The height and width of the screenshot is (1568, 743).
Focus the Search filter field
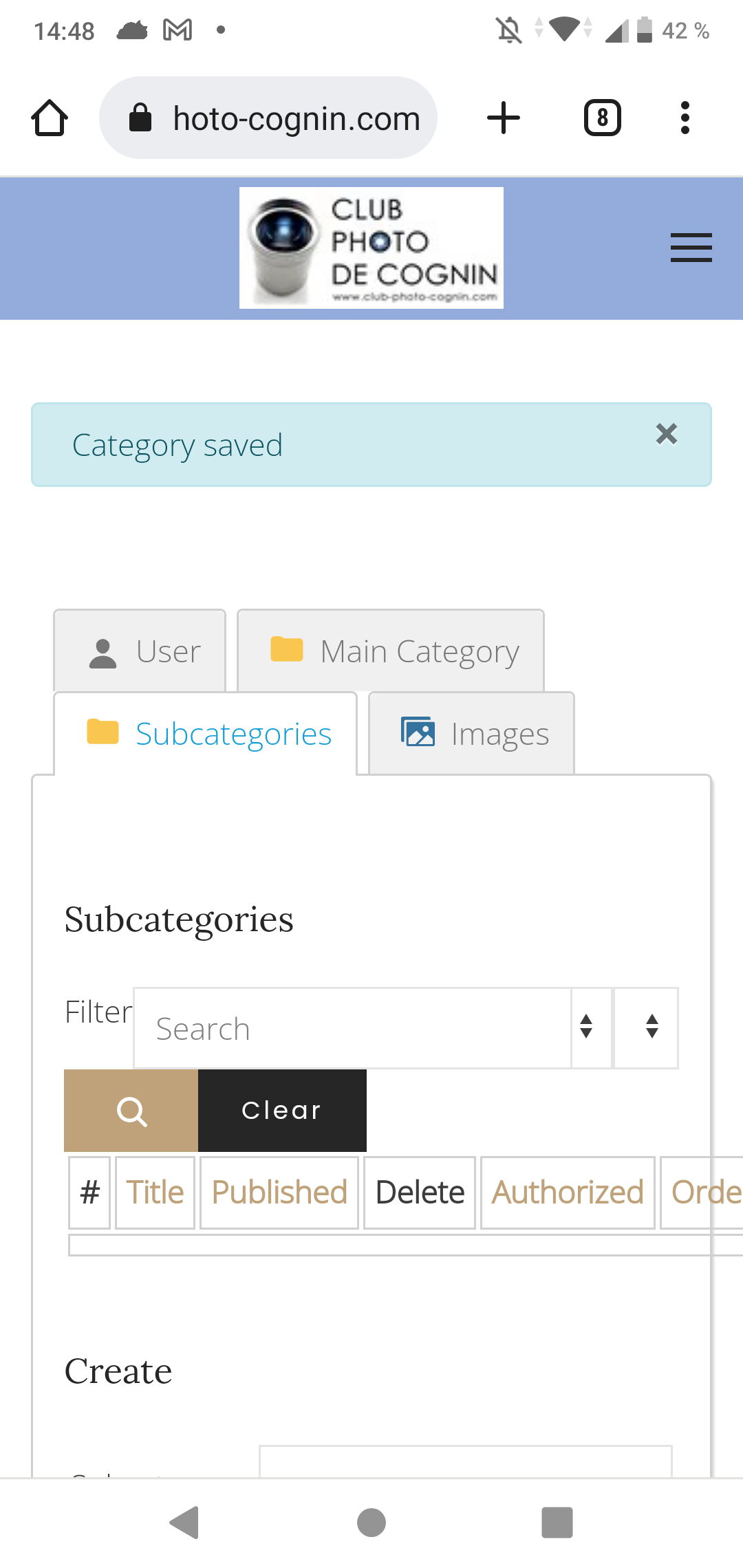pyautogui.click(x=352, y=1028)
